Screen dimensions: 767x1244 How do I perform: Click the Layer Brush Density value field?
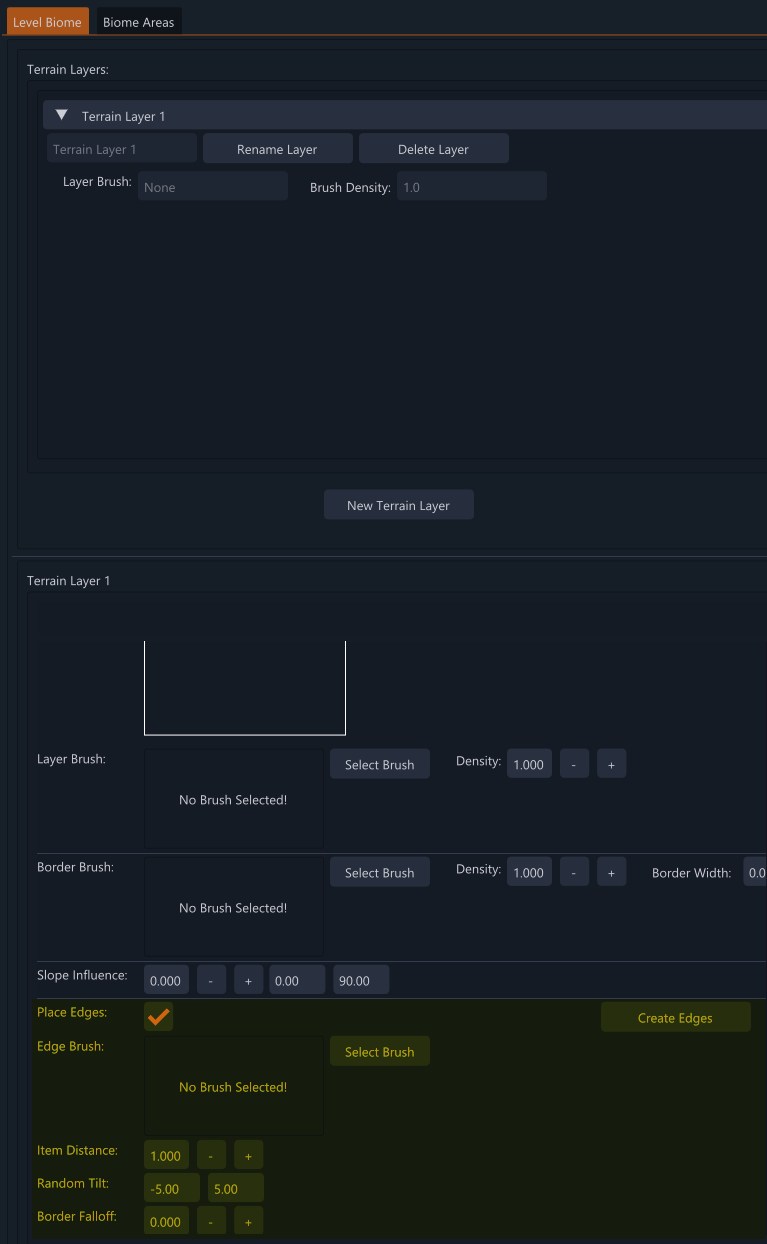point(529,764)
